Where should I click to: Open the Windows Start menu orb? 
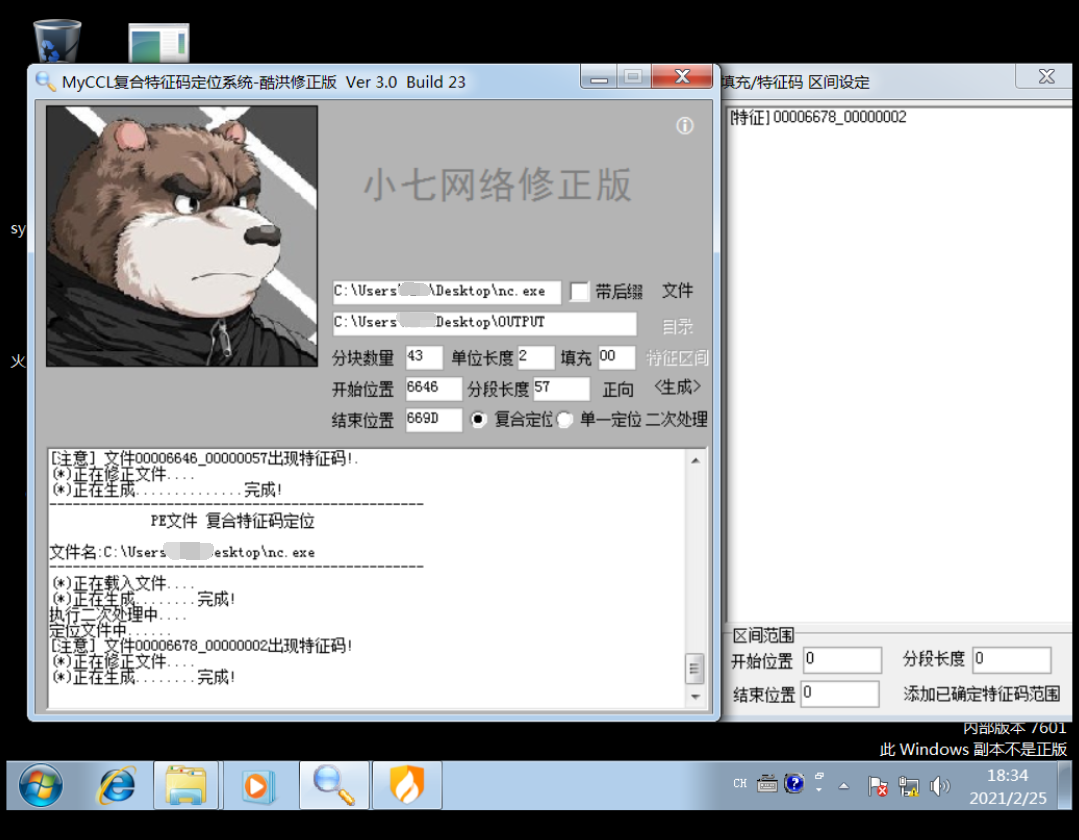pyautogui.click(x=41, y=785)
